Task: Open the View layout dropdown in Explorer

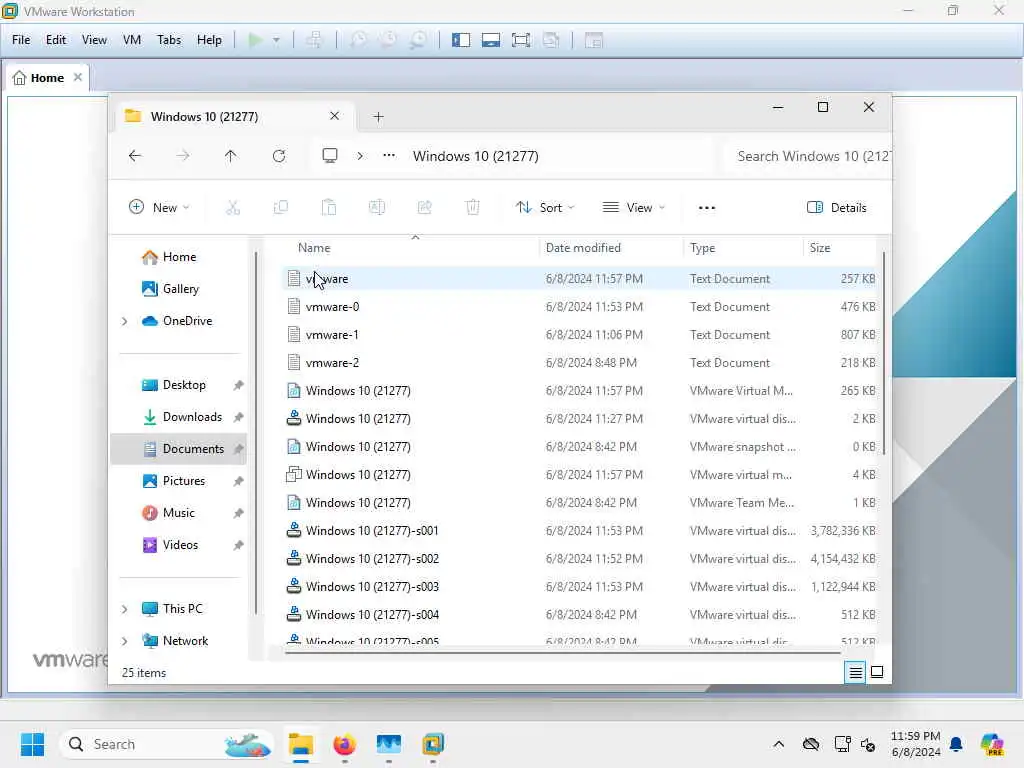Action: tap(633, 208)
